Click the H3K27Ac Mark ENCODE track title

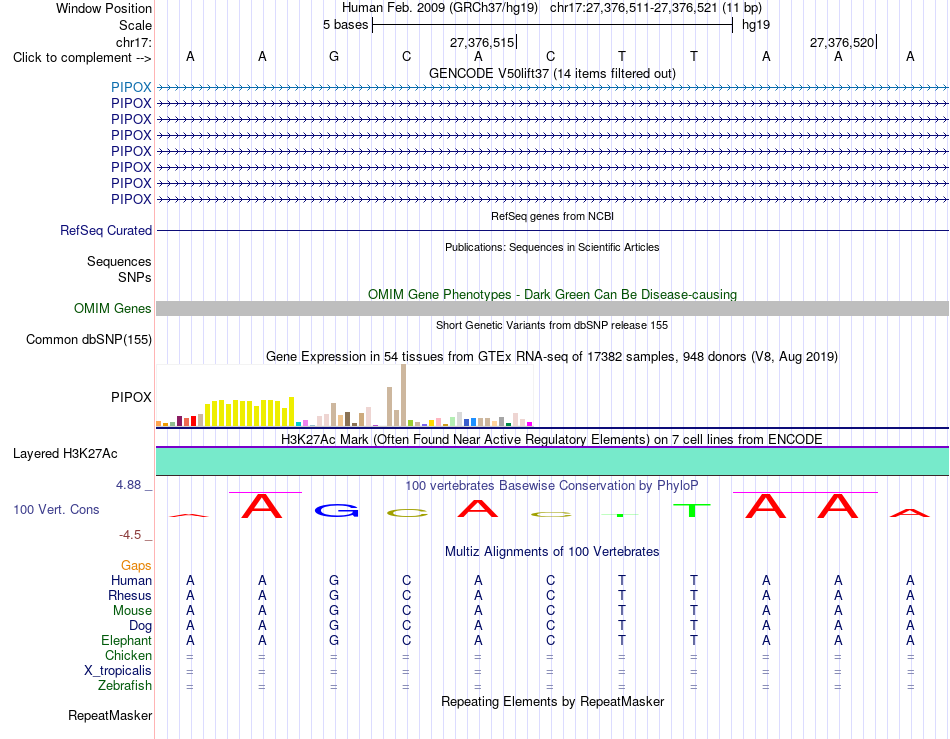point(552,439)
